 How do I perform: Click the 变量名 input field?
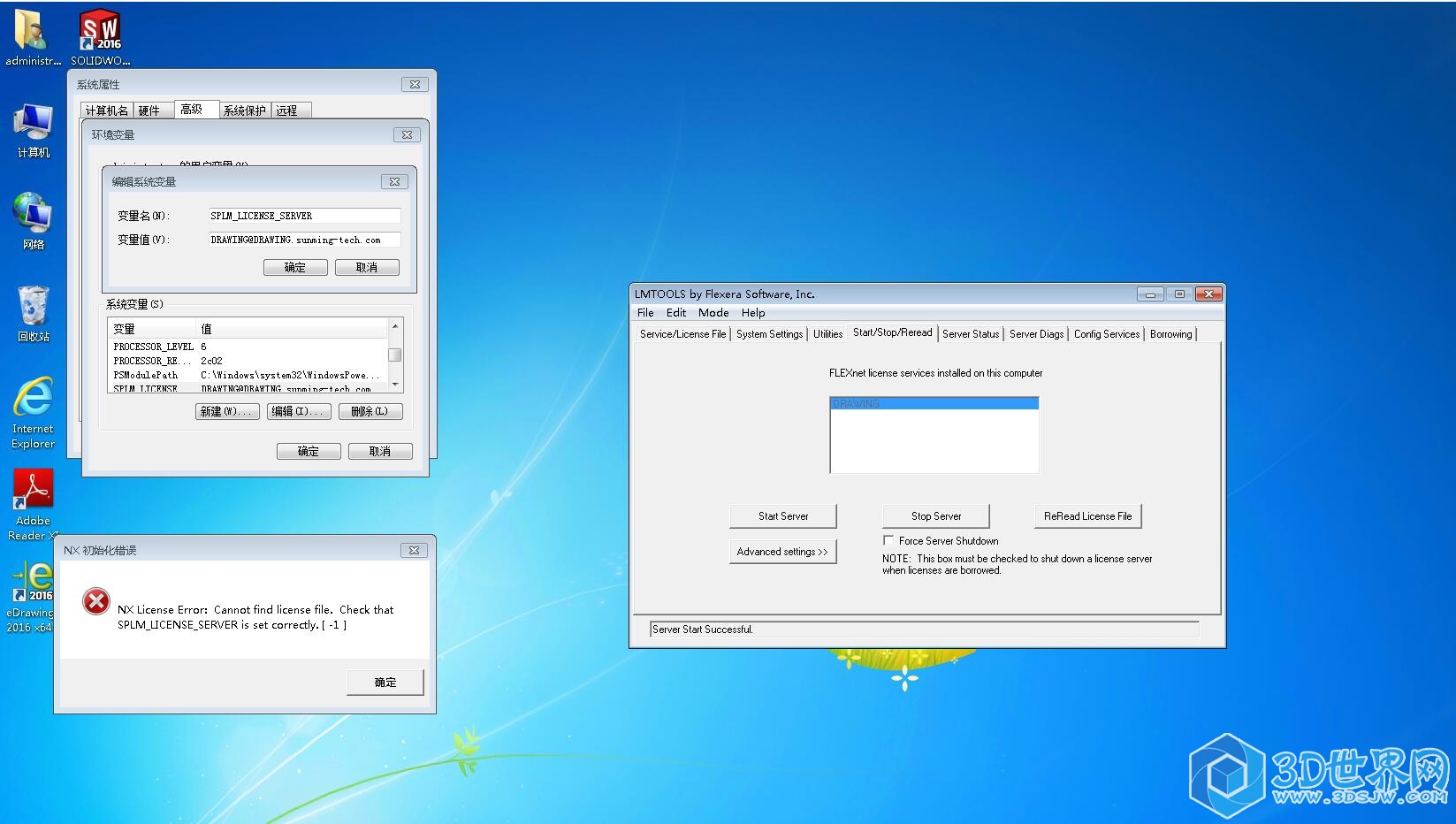coord(304,216)
